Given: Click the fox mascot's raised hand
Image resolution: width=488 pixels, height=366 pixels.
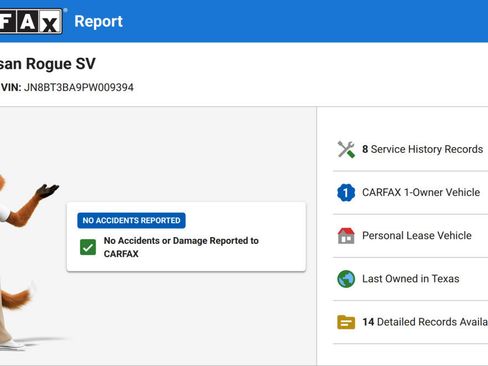Looking at the screenshot, I should [47, 191].
